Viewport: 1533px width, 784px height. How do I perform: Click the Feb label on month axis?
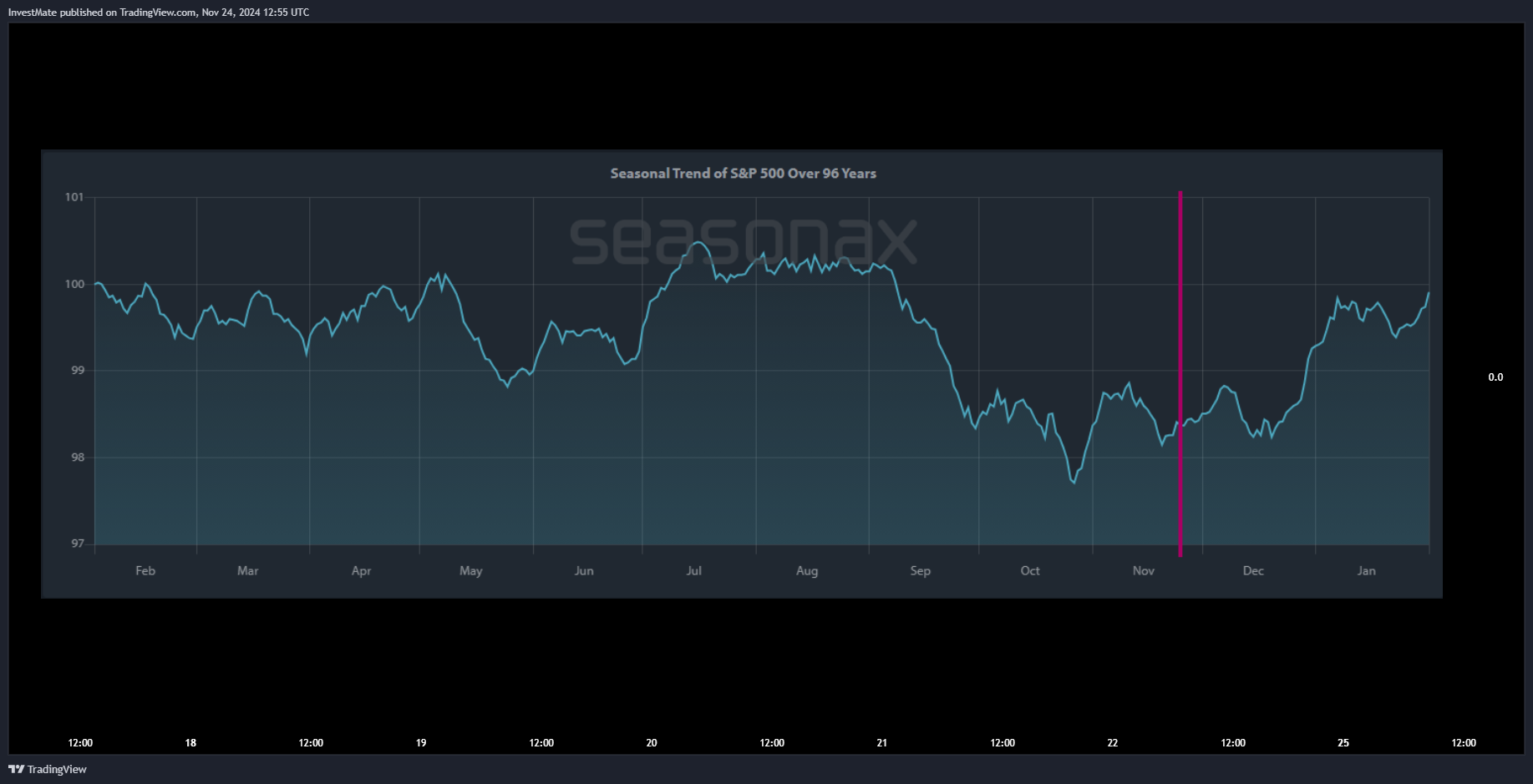[145, 571]
